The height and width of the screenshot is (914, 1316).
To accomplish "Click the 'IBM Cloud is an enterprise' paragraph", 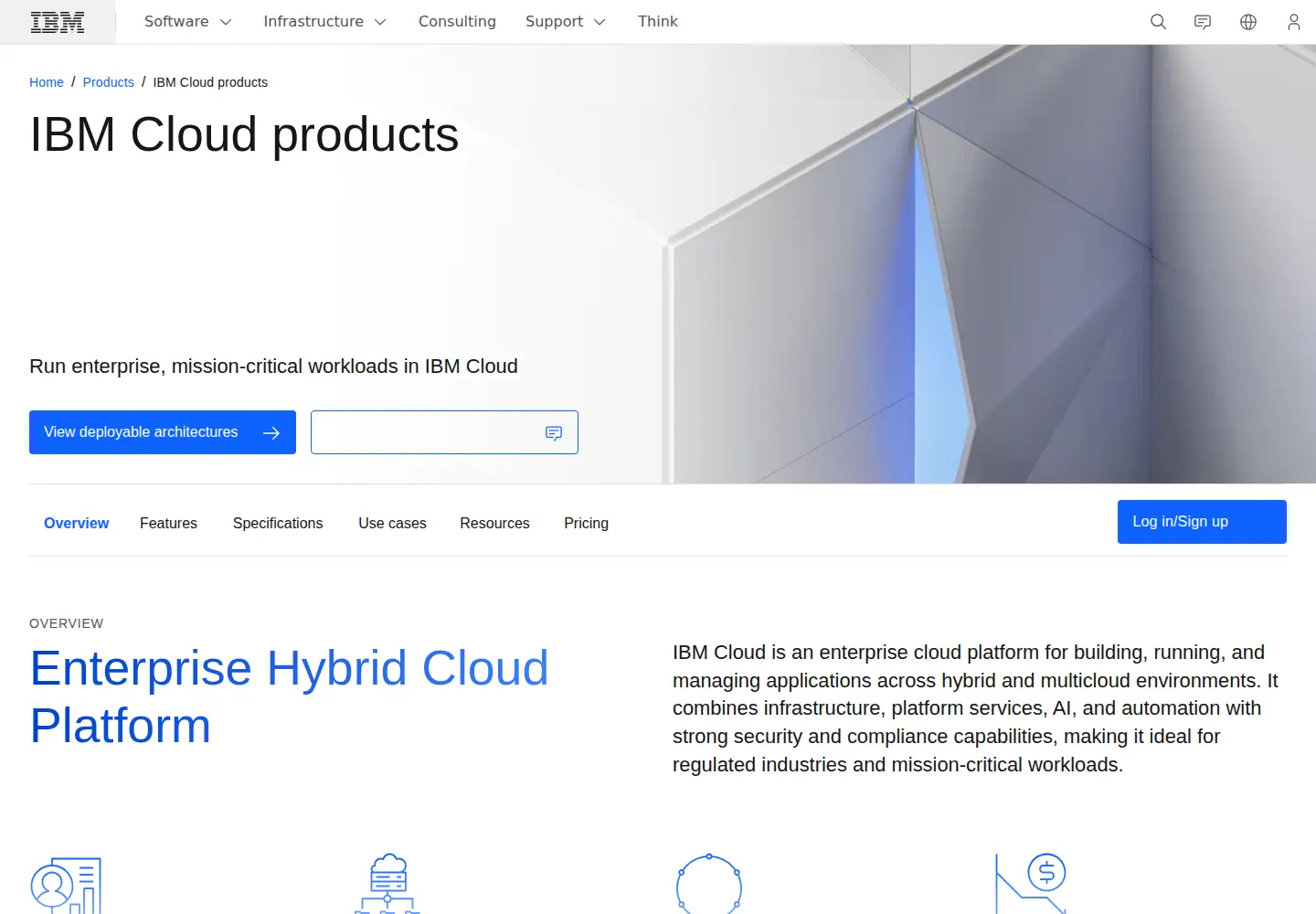I will point(975,708).
